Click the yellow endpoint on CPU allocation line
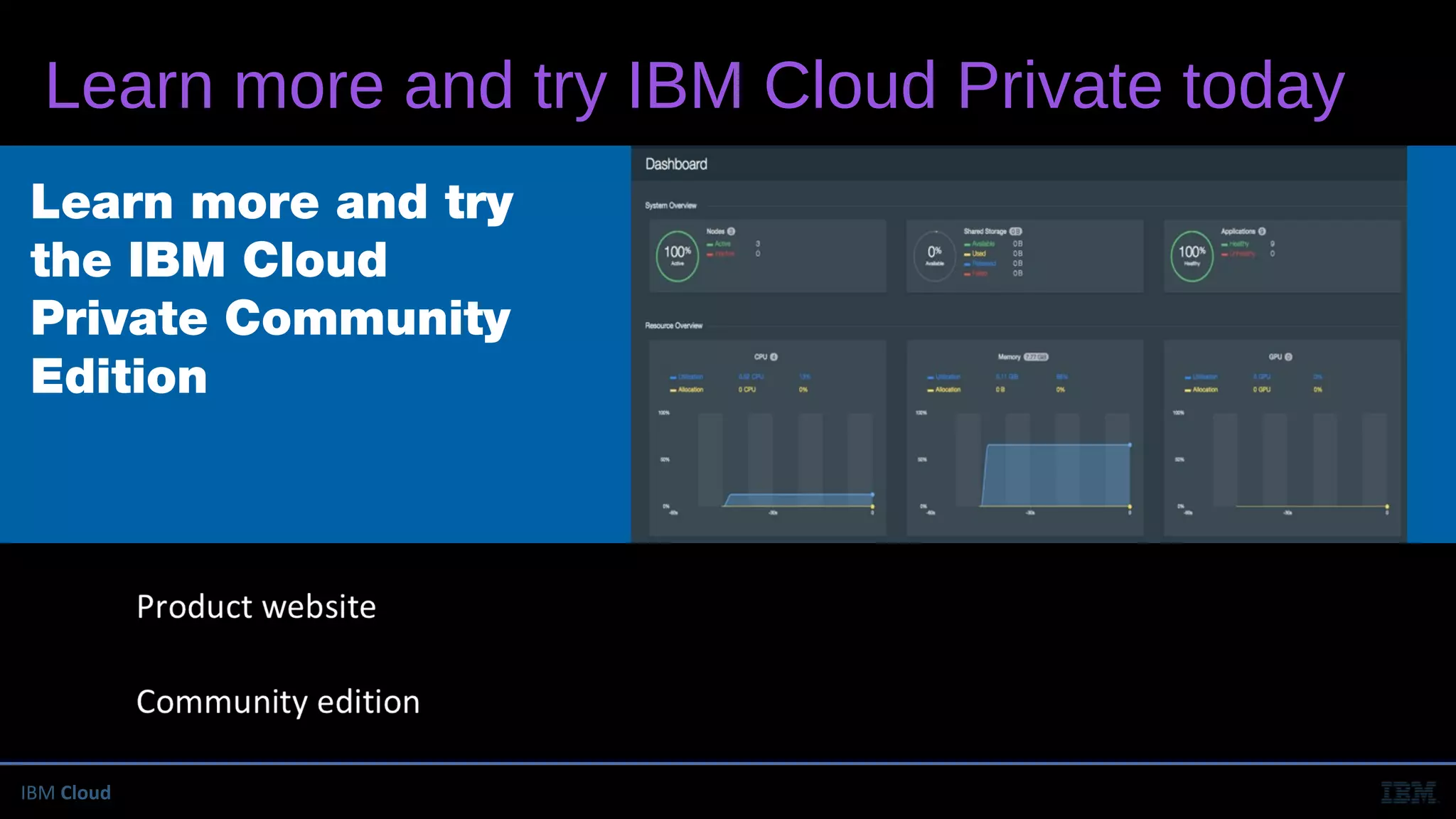1456x819 pixels. (x=872, y=507)
